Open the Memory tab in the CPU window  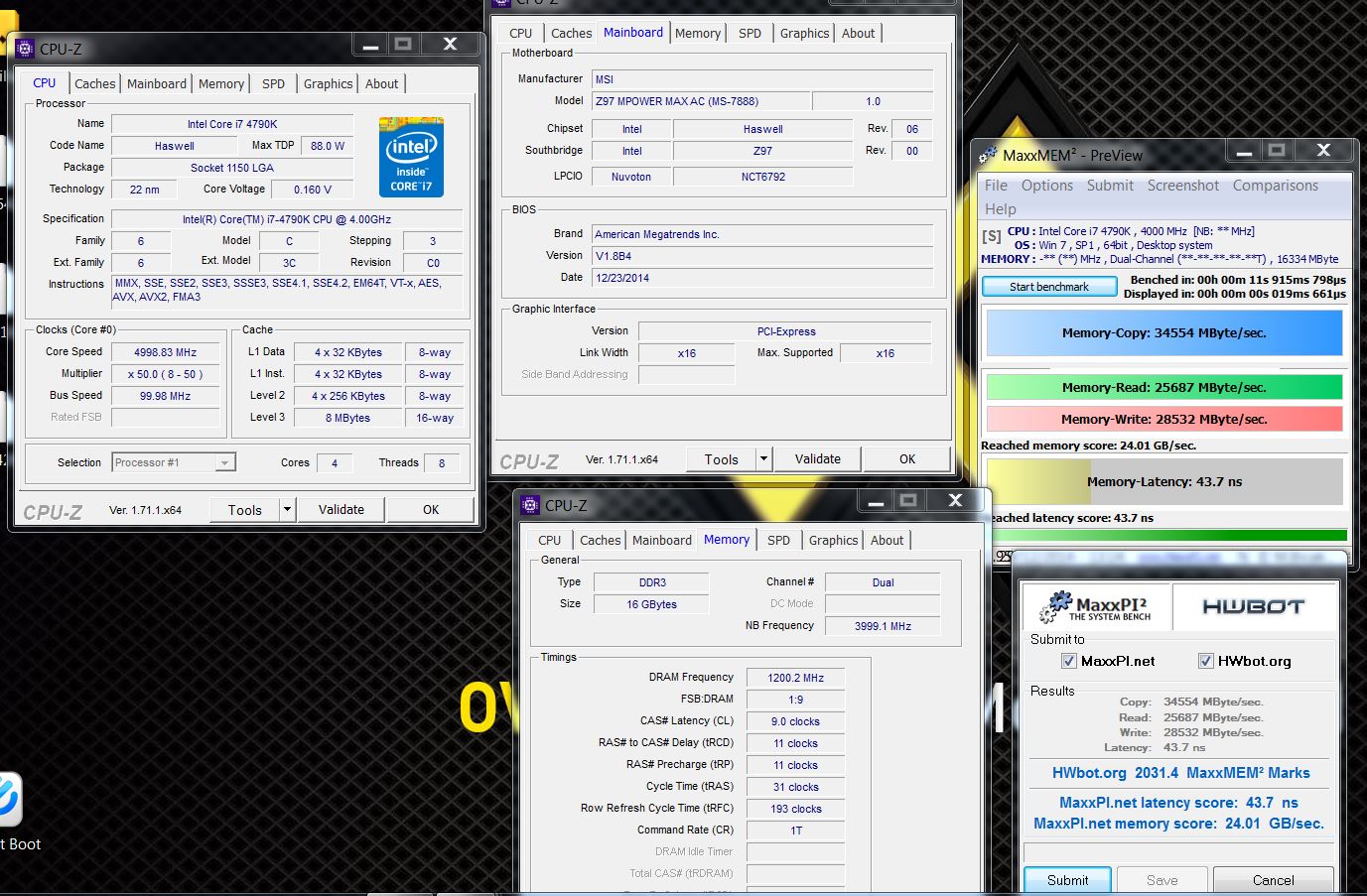point(221,84)
